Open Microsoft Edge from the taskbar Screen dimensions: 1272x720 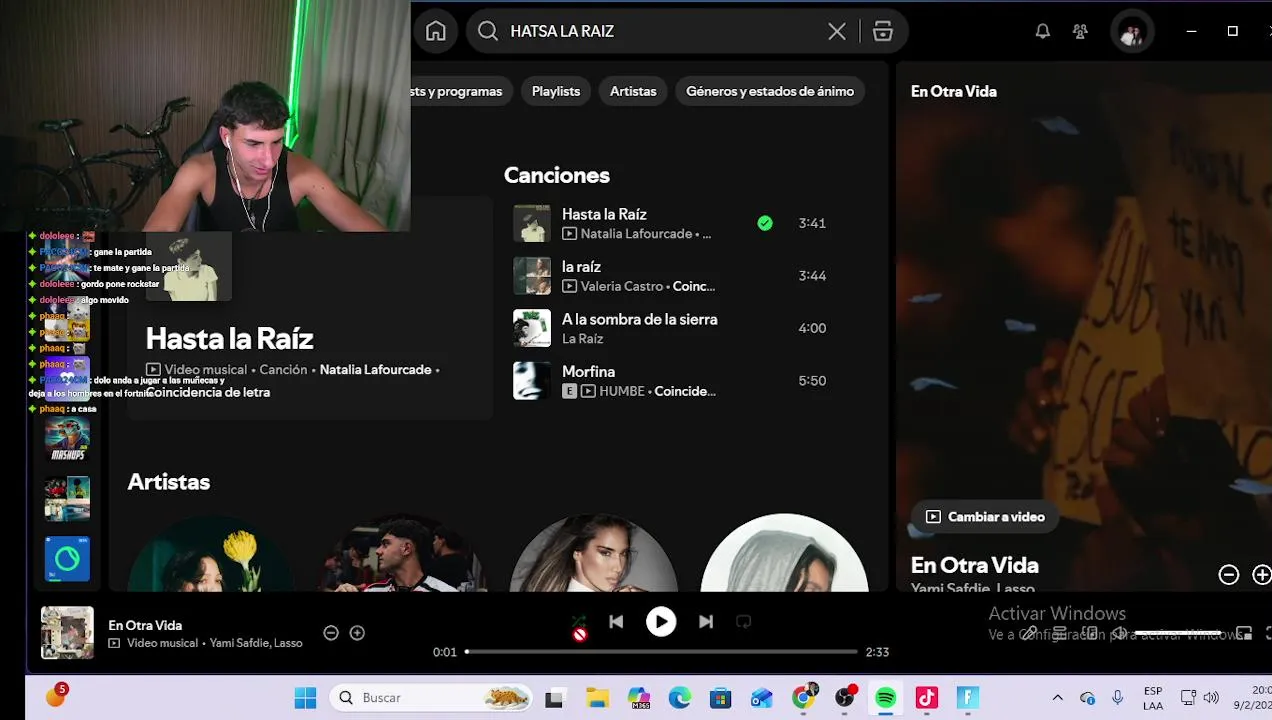pos(680,698)
